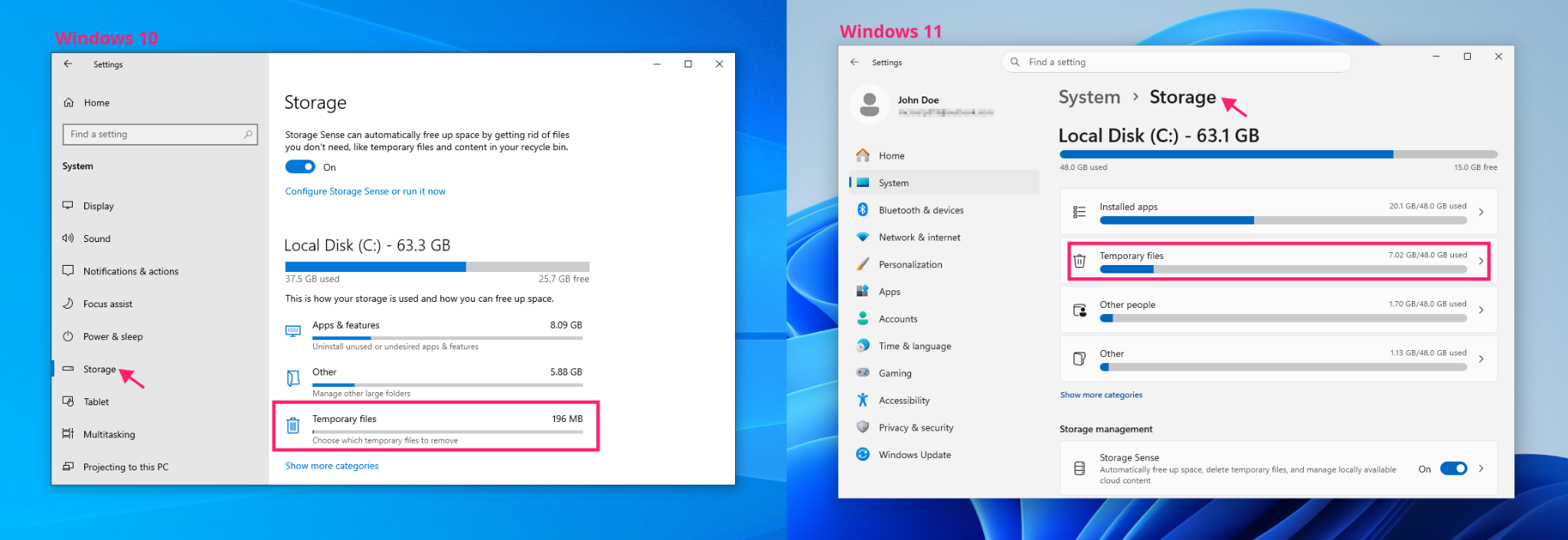
Task: Open Storage Sense details chevron in Windows 11
Action: click(x=1481, y=469)
